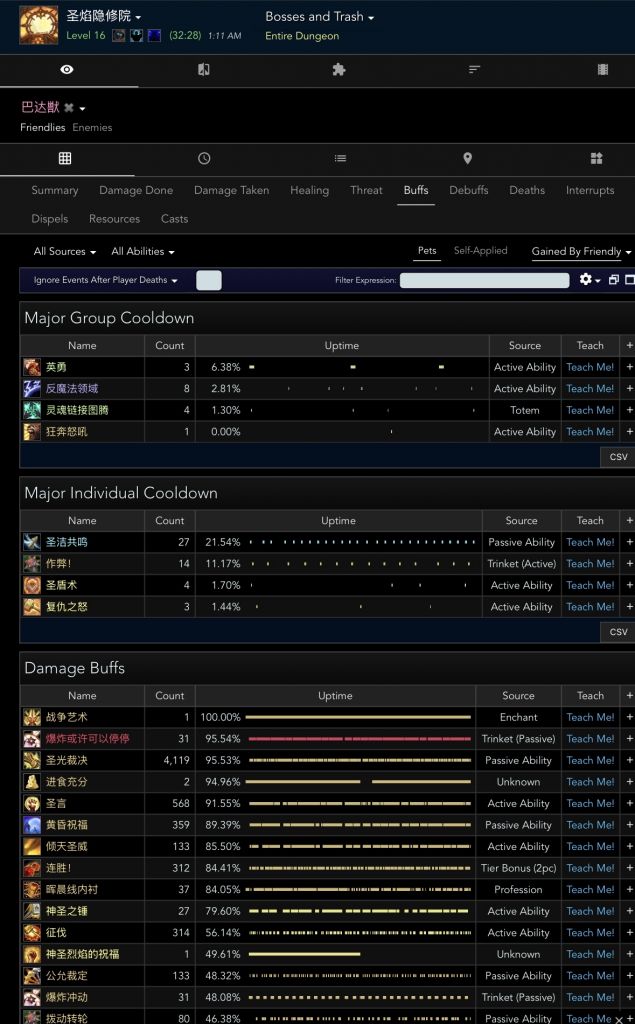The width and height of the screenshot is (635, 1024).
Task: Toggle the Pets option
Action: (x=427, y=251)
